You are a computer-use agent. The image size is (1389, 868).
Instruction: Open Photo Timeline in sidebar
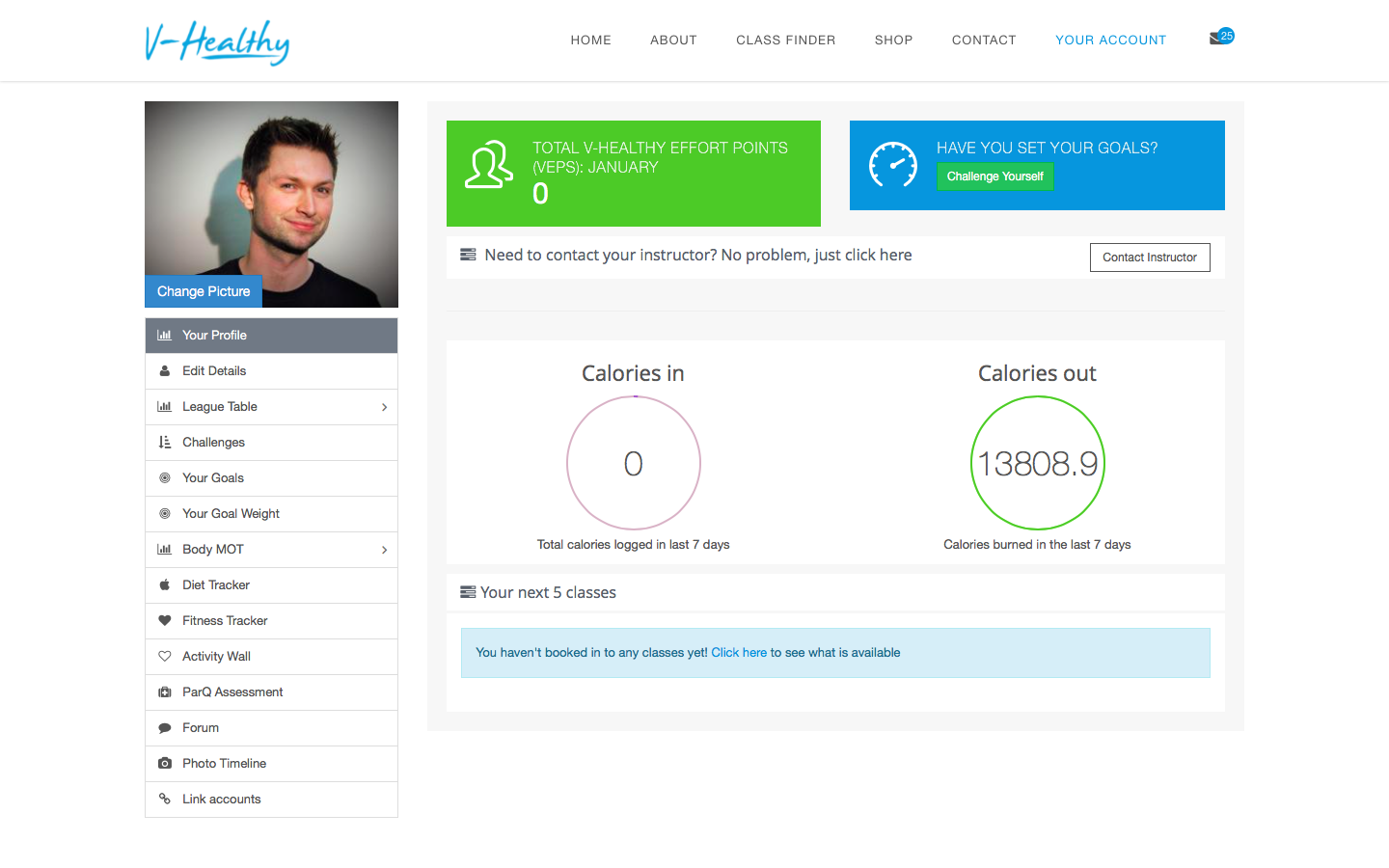click(x=271, y=764)
